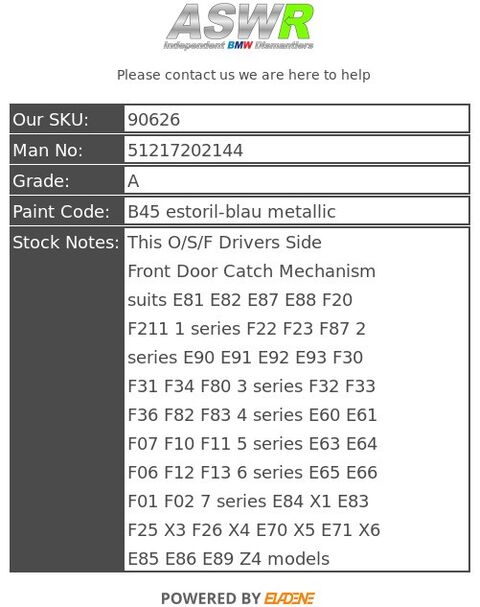The image size is (480, 607).
Task: Click the 'POWERED BY' text
Action: [211, 598]
